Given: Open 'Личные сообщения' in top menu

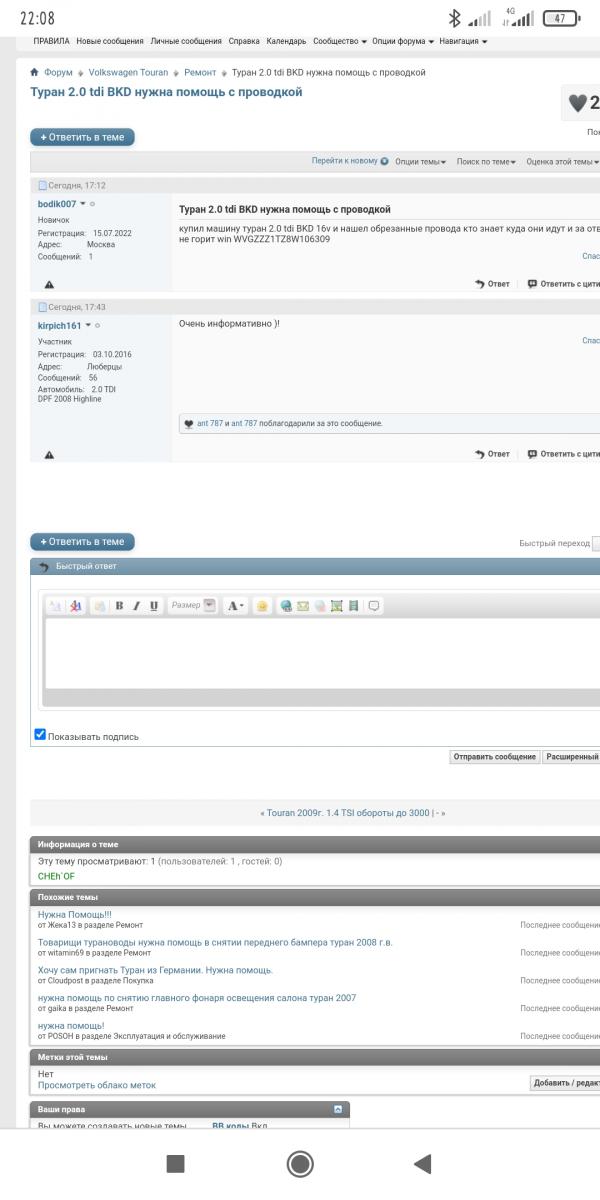Looking at the screenshot, I should [x=186, y=41].
